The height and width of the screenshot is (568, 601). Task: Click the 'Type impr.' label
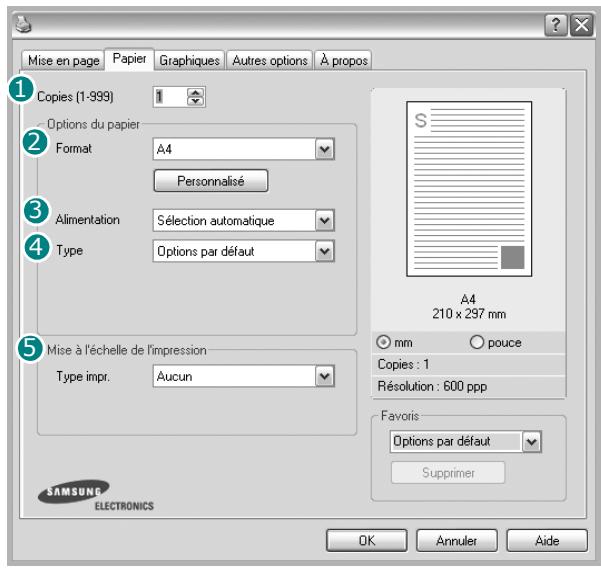83,376
